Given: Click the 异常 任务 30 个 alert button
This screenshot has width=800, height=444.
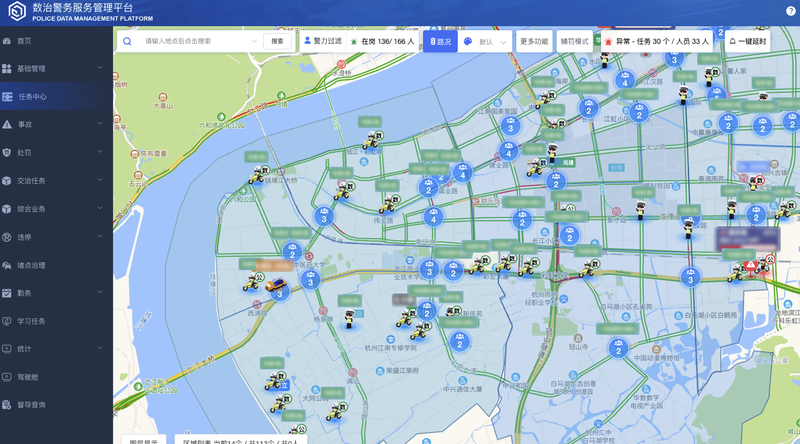Looking at the screenshot, I should tap(657, 41).
